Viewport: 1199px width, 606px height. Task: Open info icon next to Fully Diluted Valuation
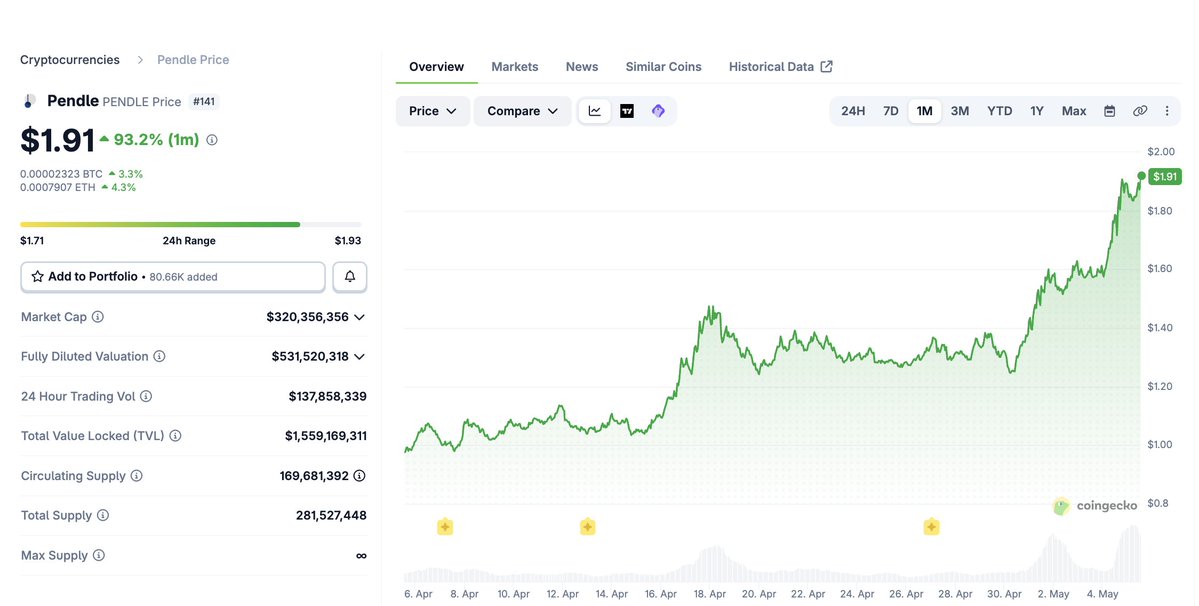pyautogui.click(x=159, y=356)
